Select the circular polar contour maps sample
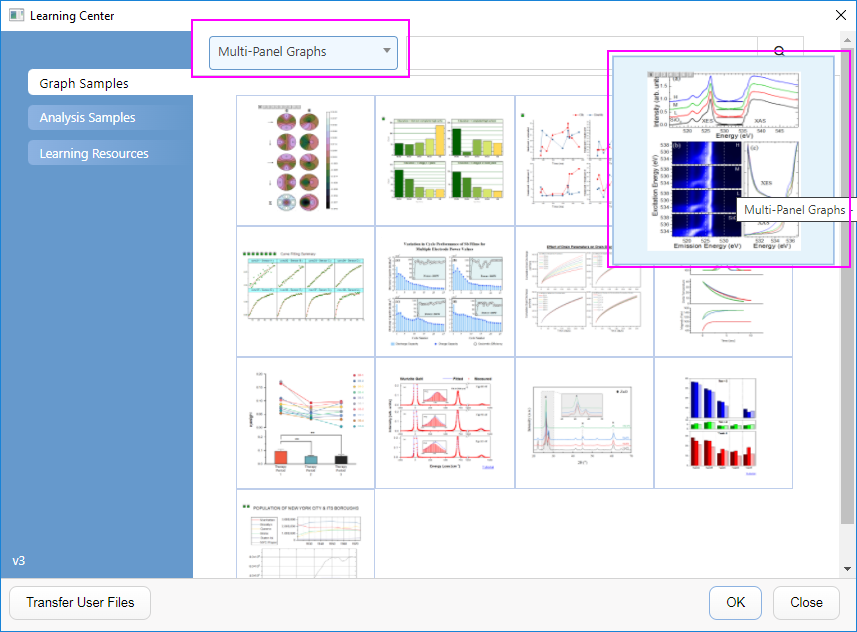 coord(305,160)
